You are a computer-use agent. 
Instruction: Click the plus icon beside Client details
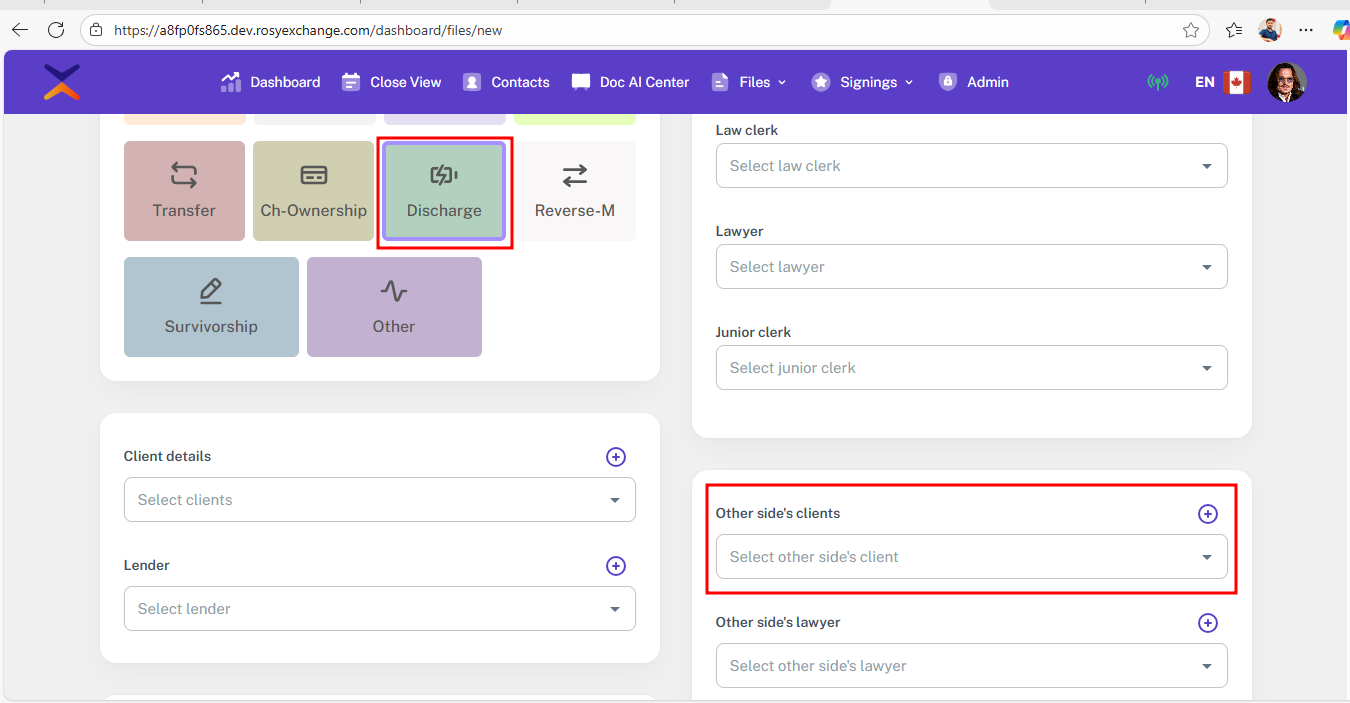[616, 457]
